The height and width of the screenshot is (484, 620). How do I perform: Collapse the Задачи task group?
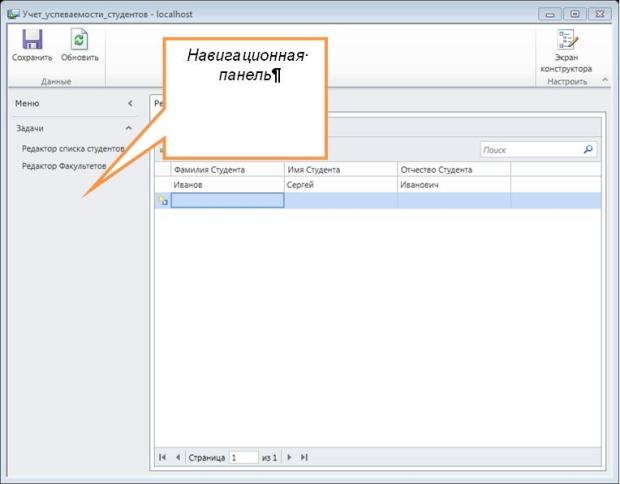(129, 128)
